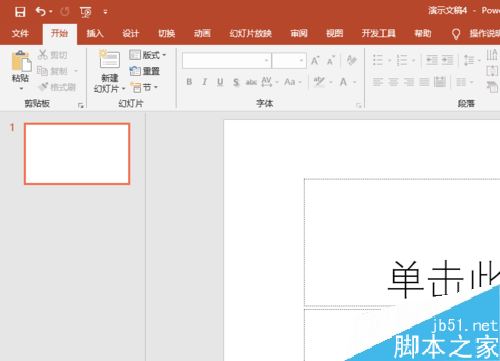Toggle text Shadow formatting
Viewport: 500px width, 361px height.
point(236,82)
